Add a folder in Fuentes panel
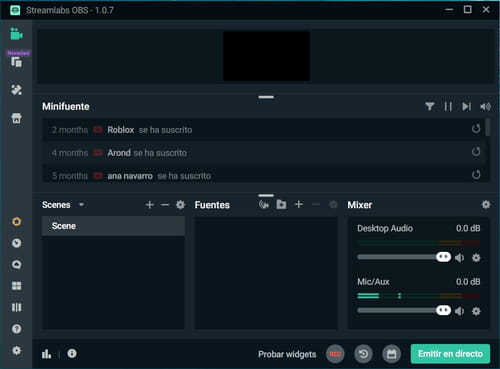The image size is (500, 369). (281, 204)
